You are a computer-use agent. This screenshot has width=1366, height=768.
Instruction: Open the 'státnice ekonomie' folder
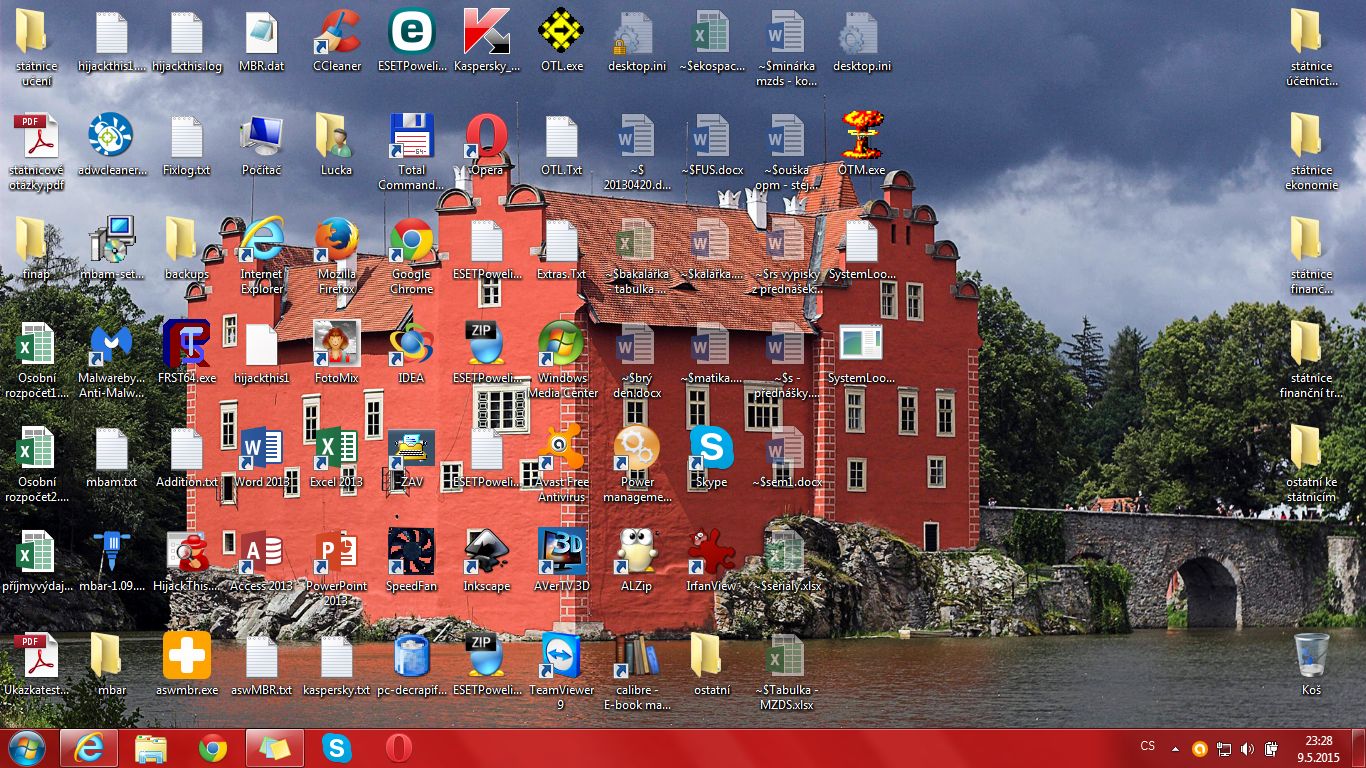[x=1312, y=152]
